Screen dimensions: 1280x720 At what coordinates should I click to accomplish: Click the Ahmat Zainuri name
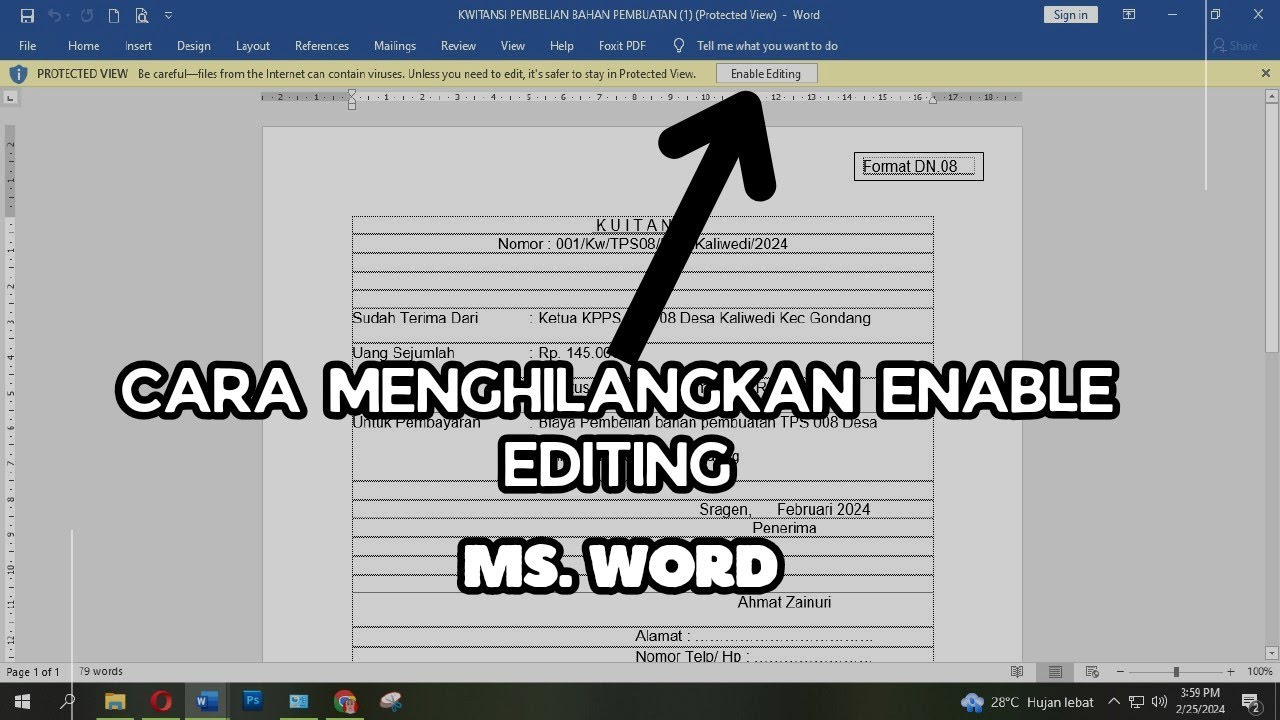pos(784,602)
